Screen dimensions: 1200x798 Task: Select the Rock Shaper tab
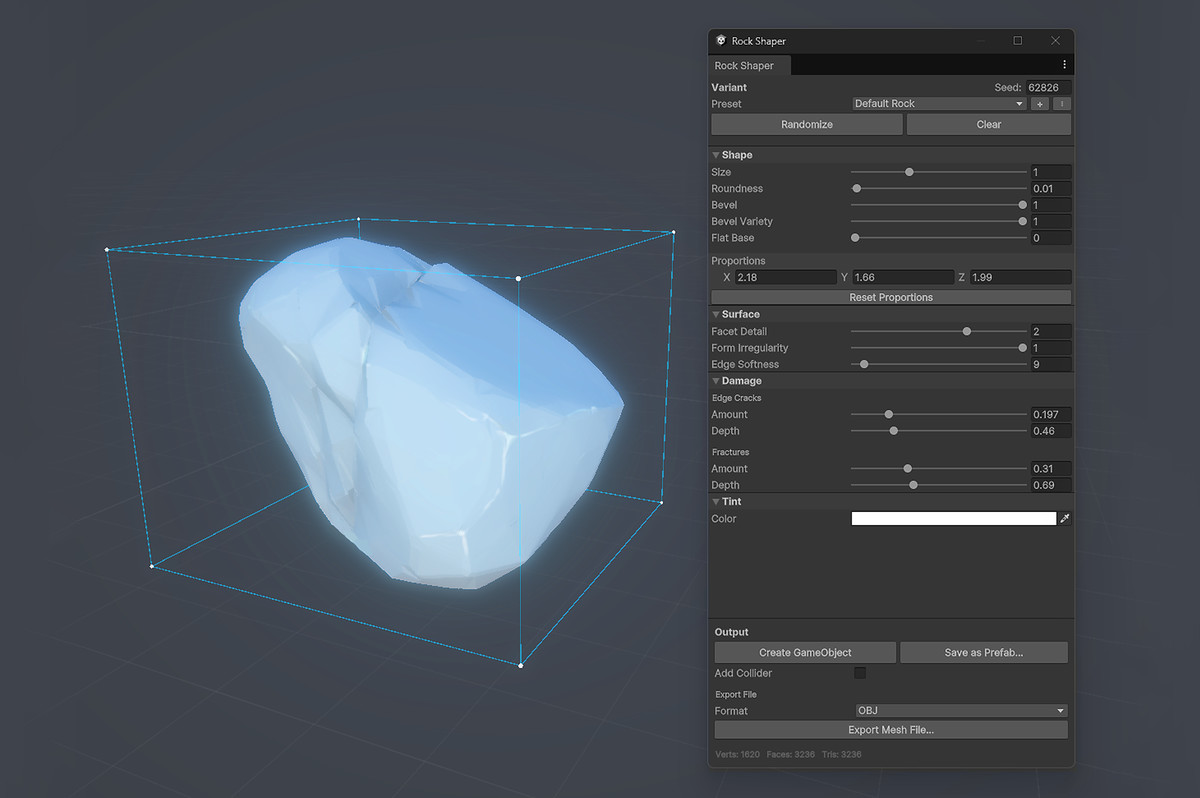750,66
